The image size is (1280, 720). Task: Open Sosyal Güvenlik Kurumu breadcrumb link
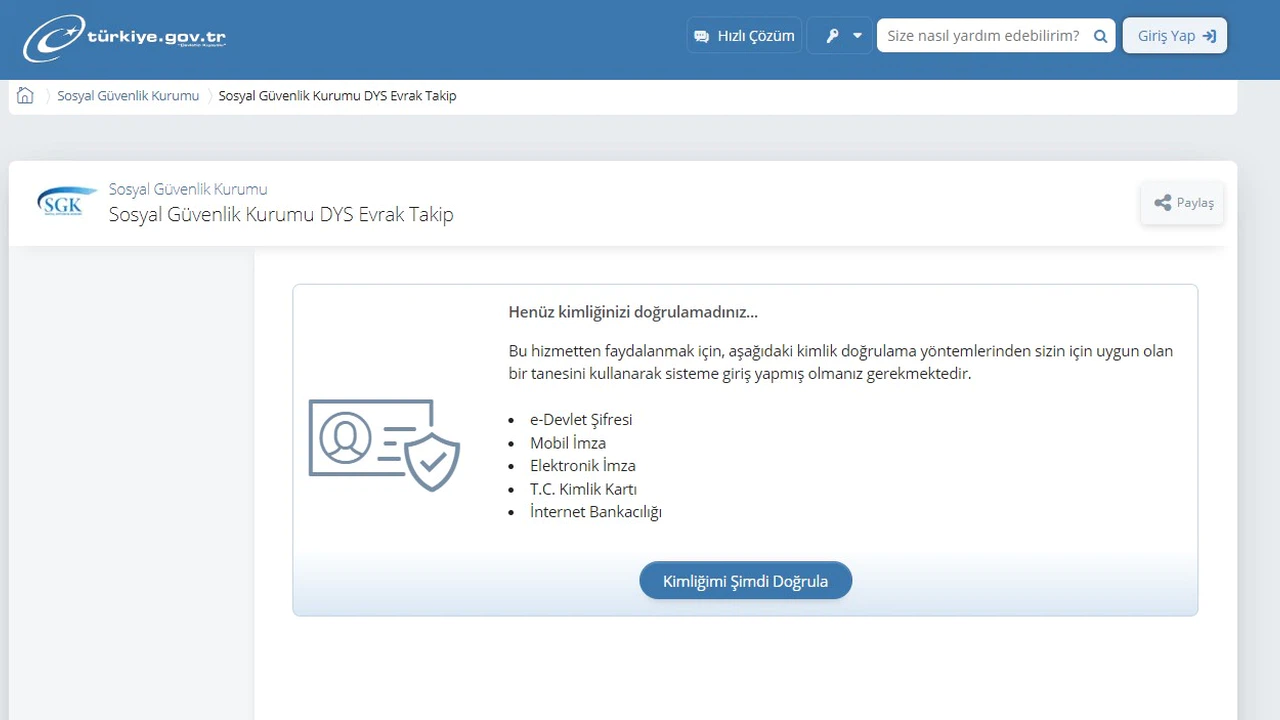(x=128, y=96)
